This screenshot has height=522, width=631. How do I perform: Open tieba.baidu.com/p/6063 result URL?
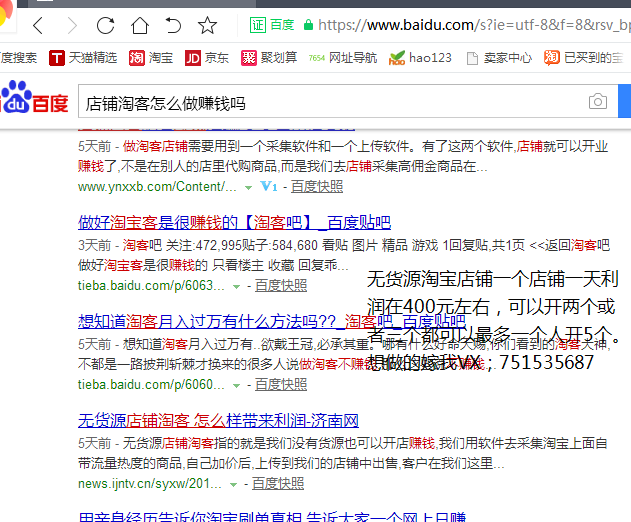click(x=151, y=286)
